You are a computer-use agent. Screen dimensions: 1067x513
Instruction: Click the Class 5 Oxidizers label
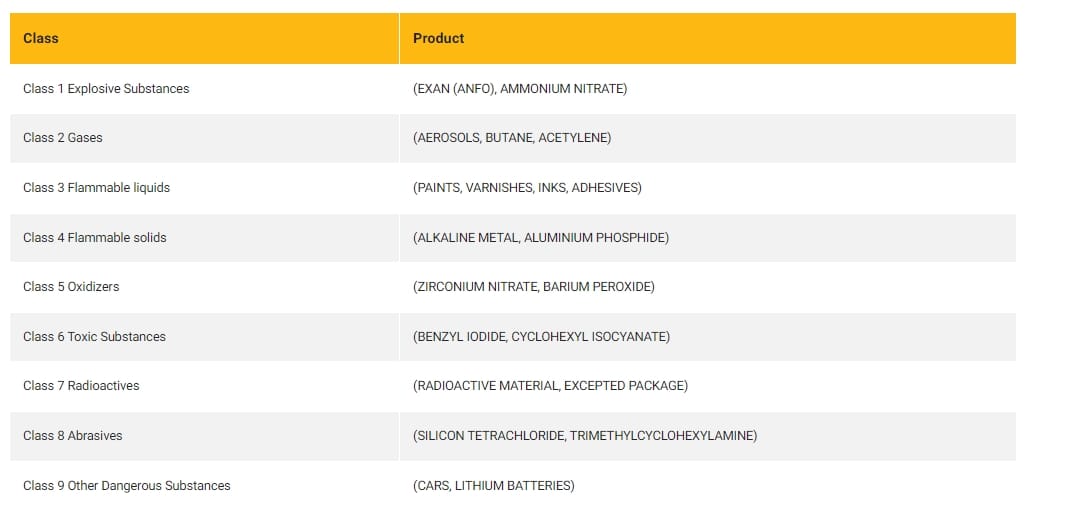(x=71, y=286)
